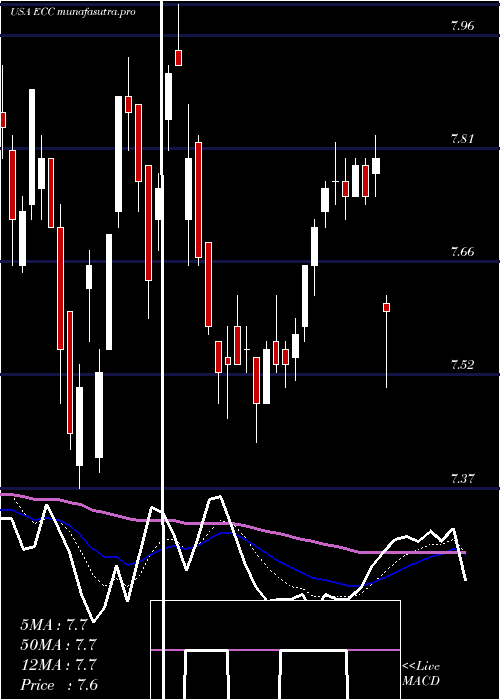Click the 5MA : 7.7 readout
Viewport: 500px width, 700px height.
point(53,625)
